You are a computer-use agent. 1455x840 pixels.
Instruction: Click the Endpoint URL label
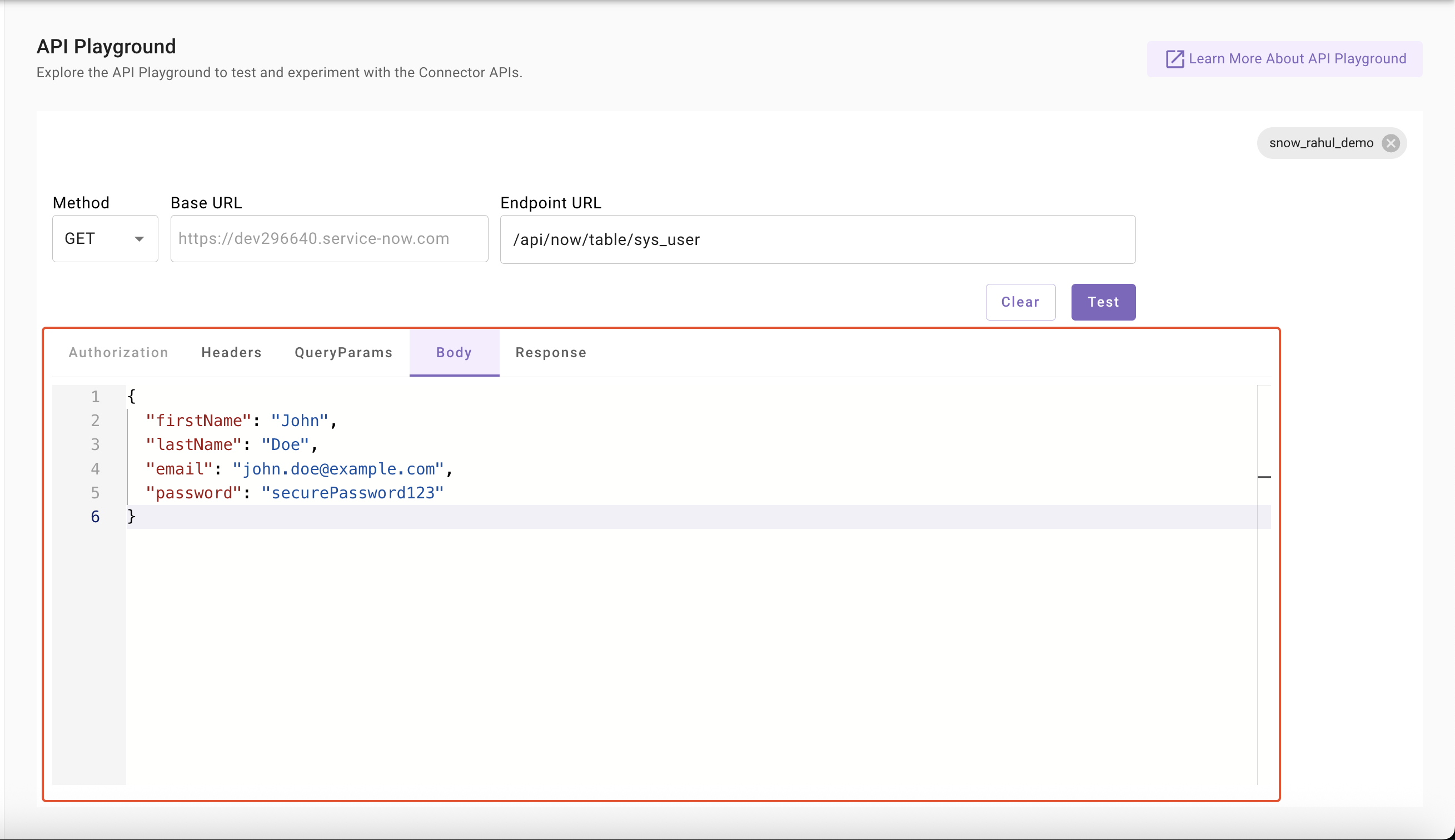551,203
